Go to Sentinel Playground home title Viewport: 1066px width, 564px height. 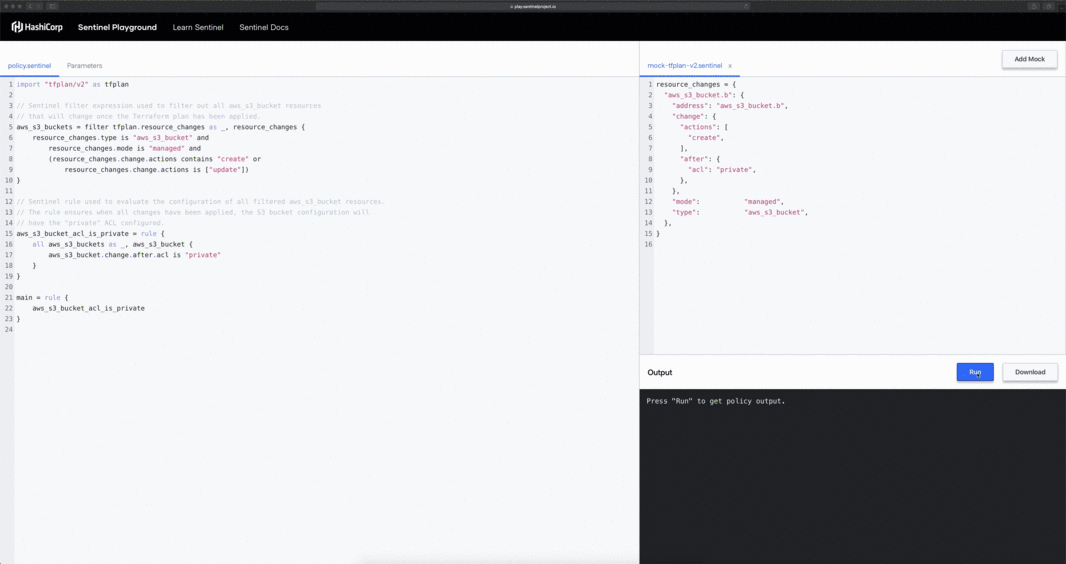point(117,27)
